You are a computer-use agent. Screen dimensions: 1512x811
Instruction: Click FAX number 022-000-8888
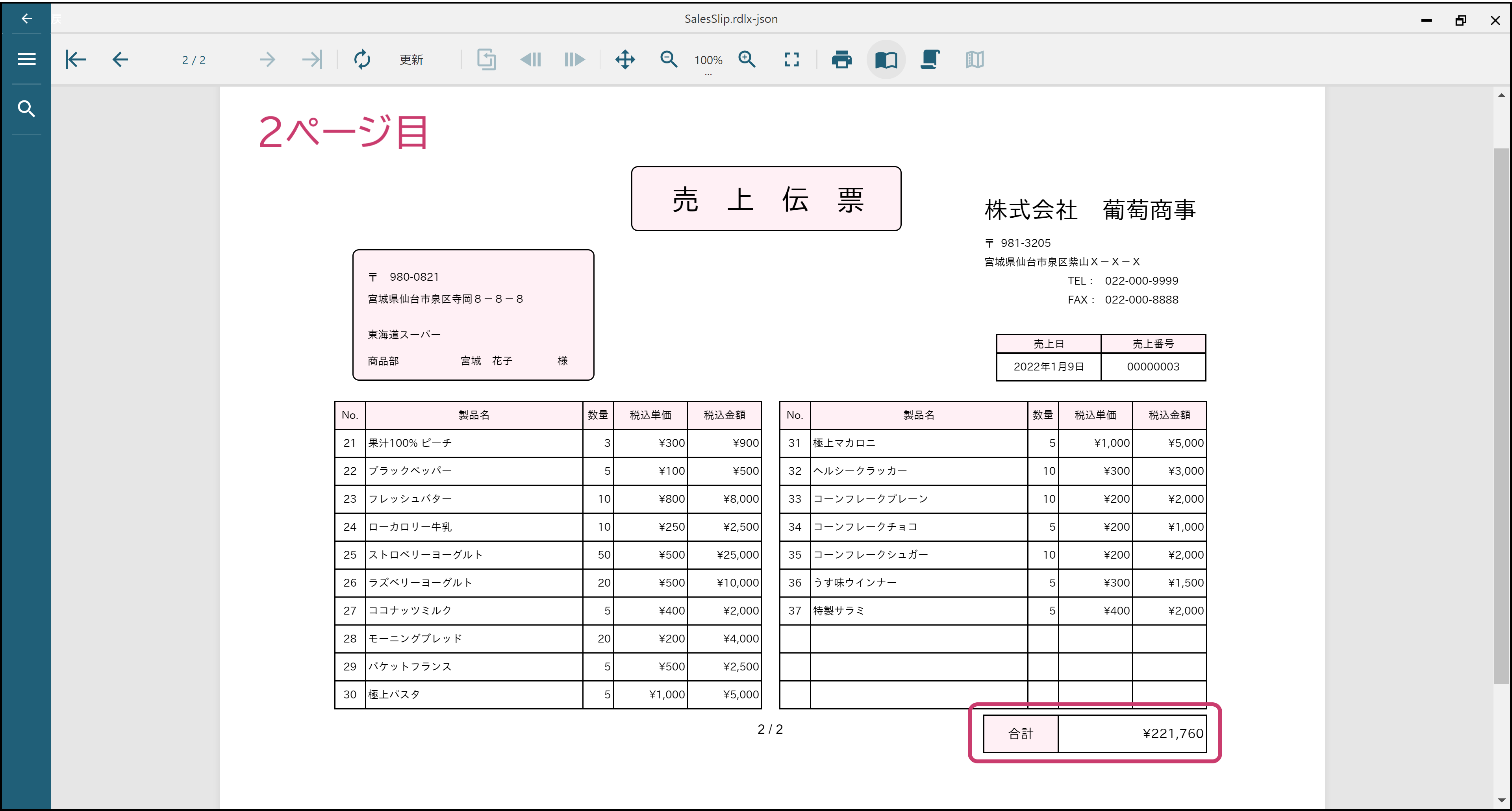click(x=1141, y=299)
